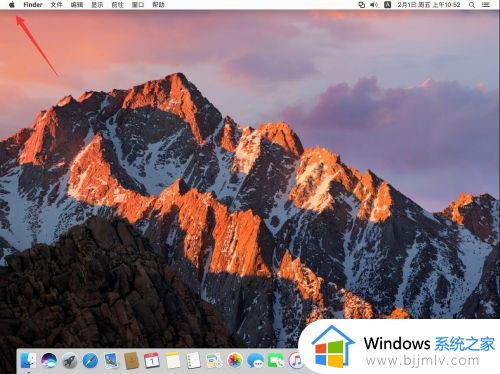Click the screen mirroring status icon

(362, 5)
